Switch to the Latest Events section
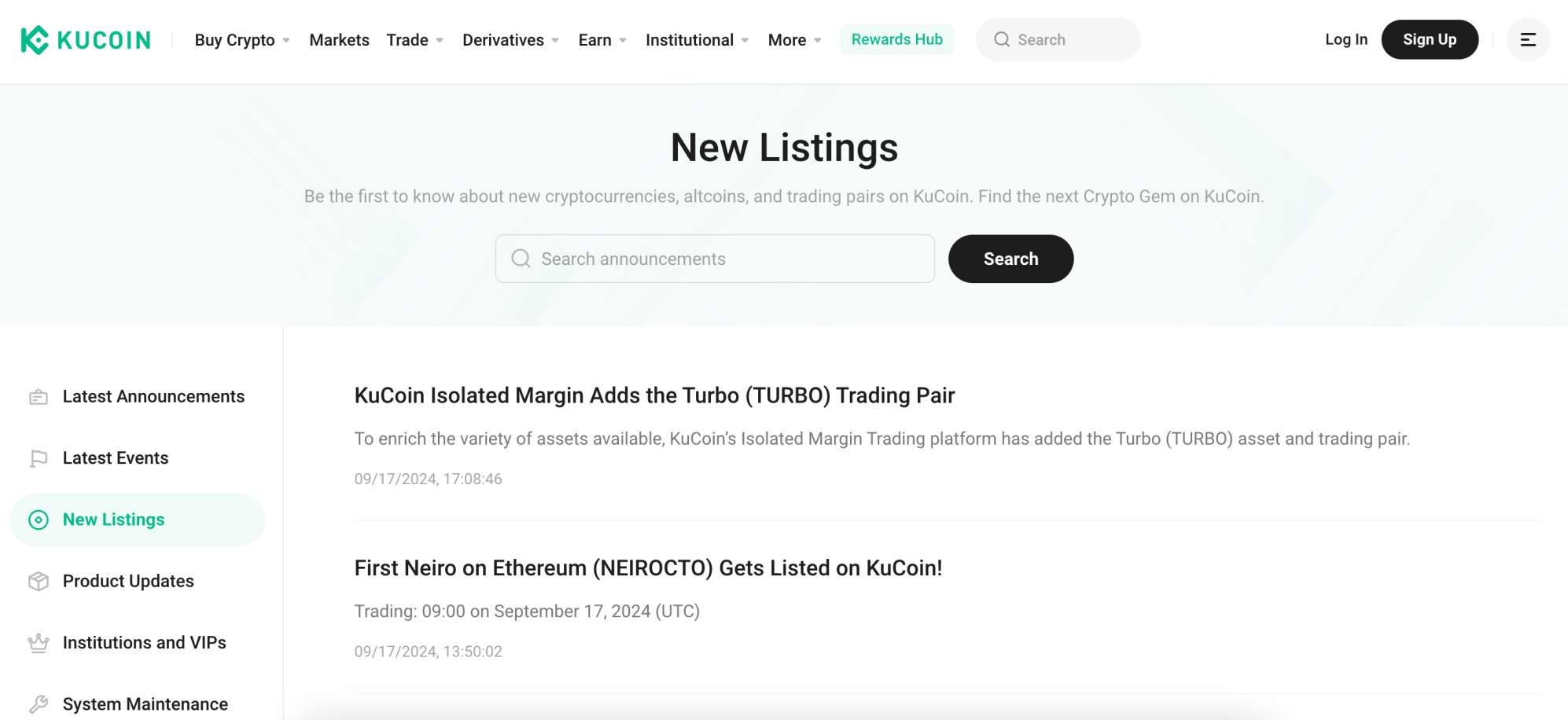The height and width of the screenshot is (720, 1568). (115, 457)
